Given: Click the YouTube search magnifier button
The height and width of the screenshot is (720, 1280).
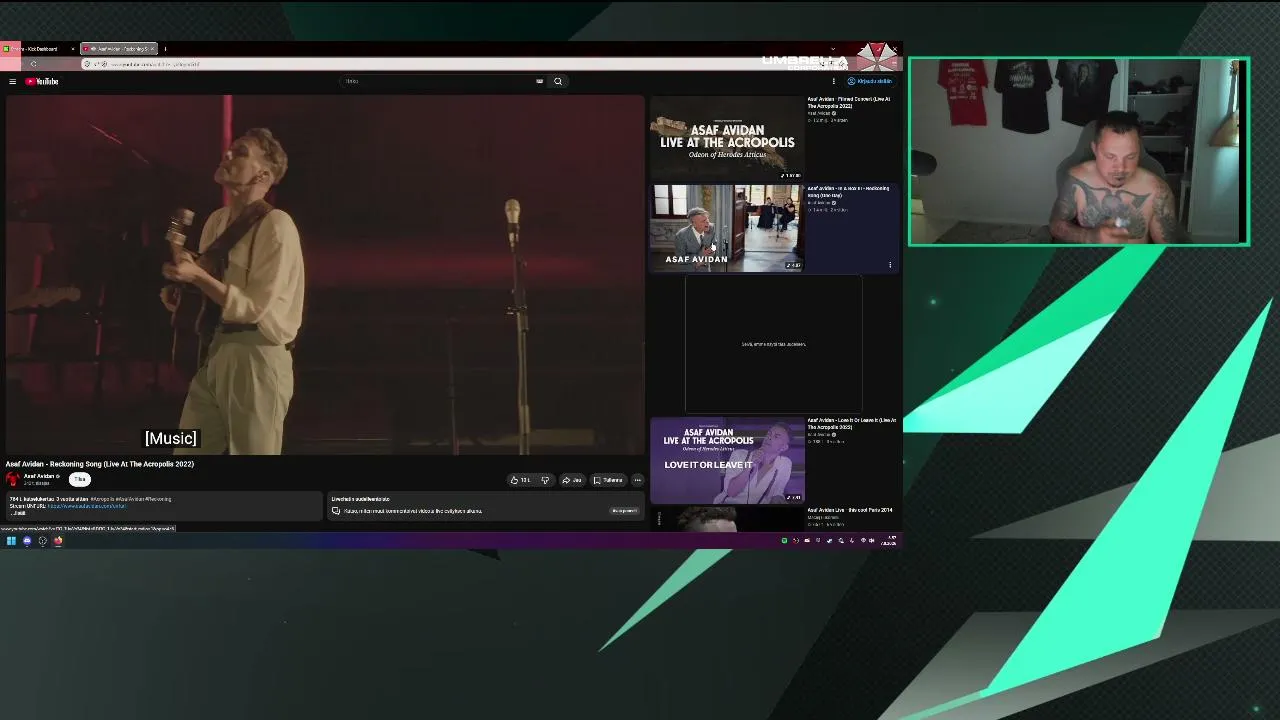Looking at the screenshot, I should (558, 81).
